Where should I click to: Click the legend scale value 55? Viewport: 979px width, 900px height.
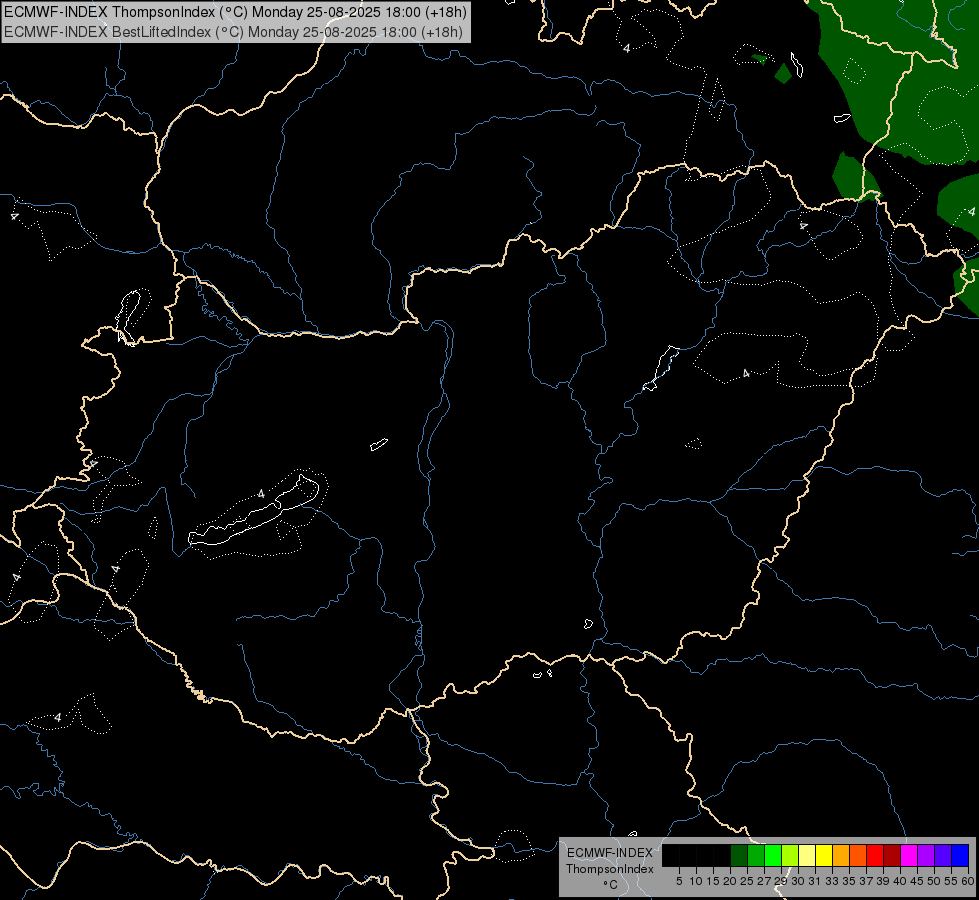pos(951,881)
